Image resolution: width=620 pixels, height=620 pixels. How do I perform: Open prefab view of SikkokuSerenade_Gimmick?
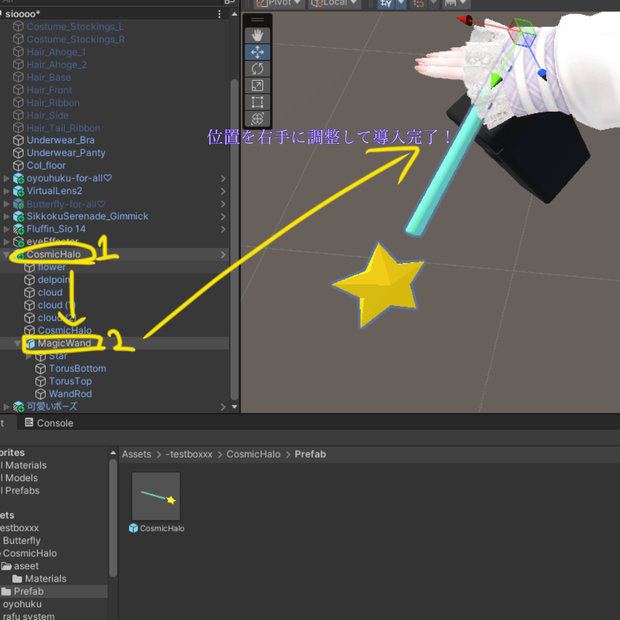223,217
